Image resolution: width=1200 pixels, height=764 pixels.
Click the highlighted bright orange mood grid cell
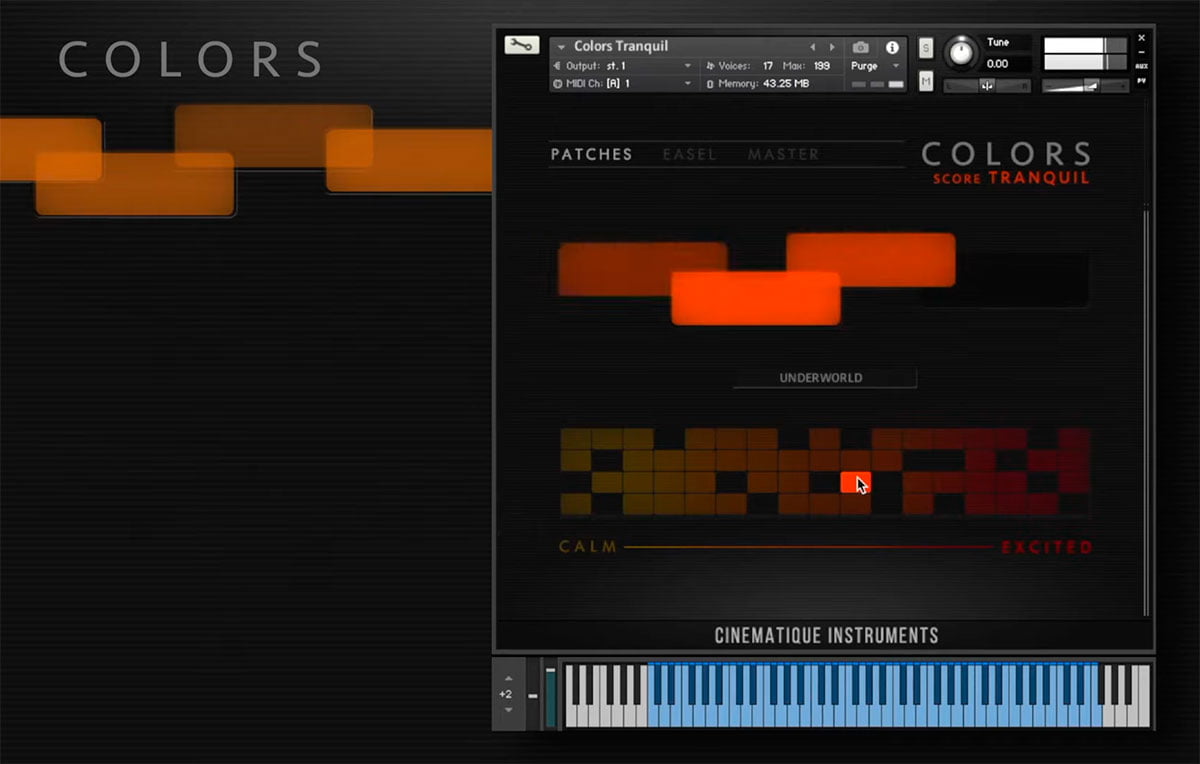click(855, 483)
